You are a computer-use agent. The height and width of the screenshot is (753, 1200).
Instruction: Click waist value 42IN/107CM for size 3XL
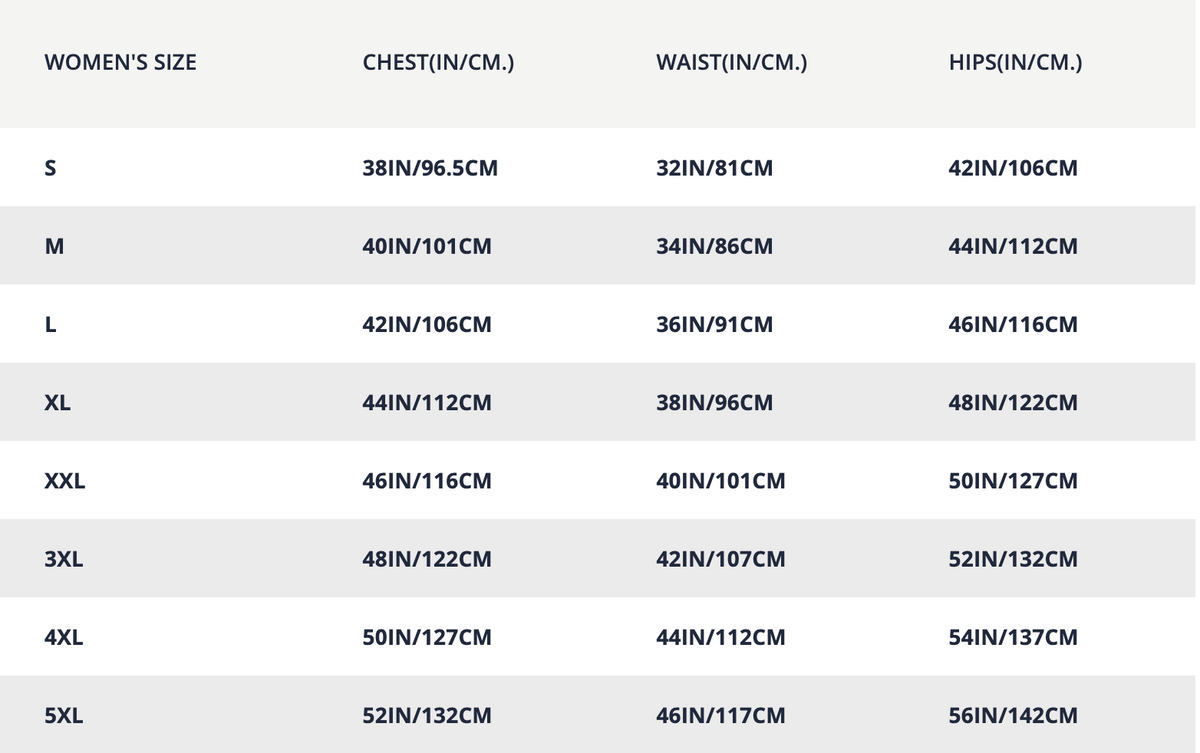tap(720, 559)
